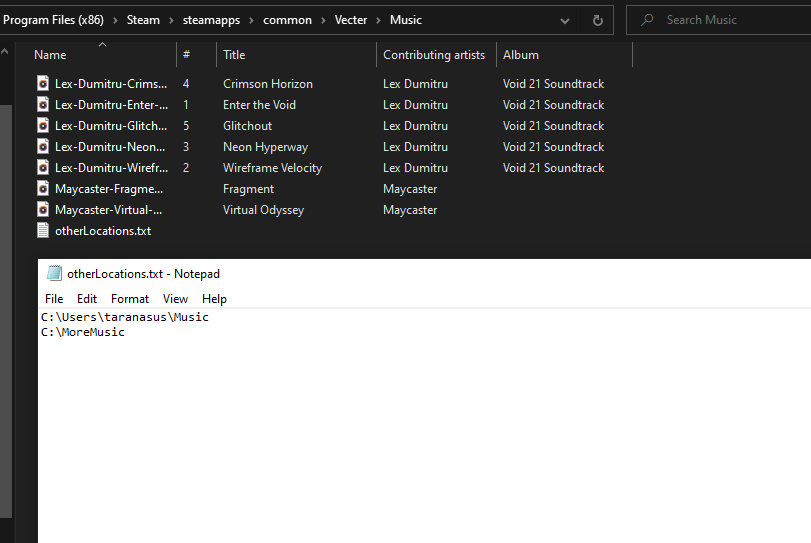Expand the chevron after steamapps in breadcrumb
The width and height of the screenshot is (811, 543).
[252, 20]
